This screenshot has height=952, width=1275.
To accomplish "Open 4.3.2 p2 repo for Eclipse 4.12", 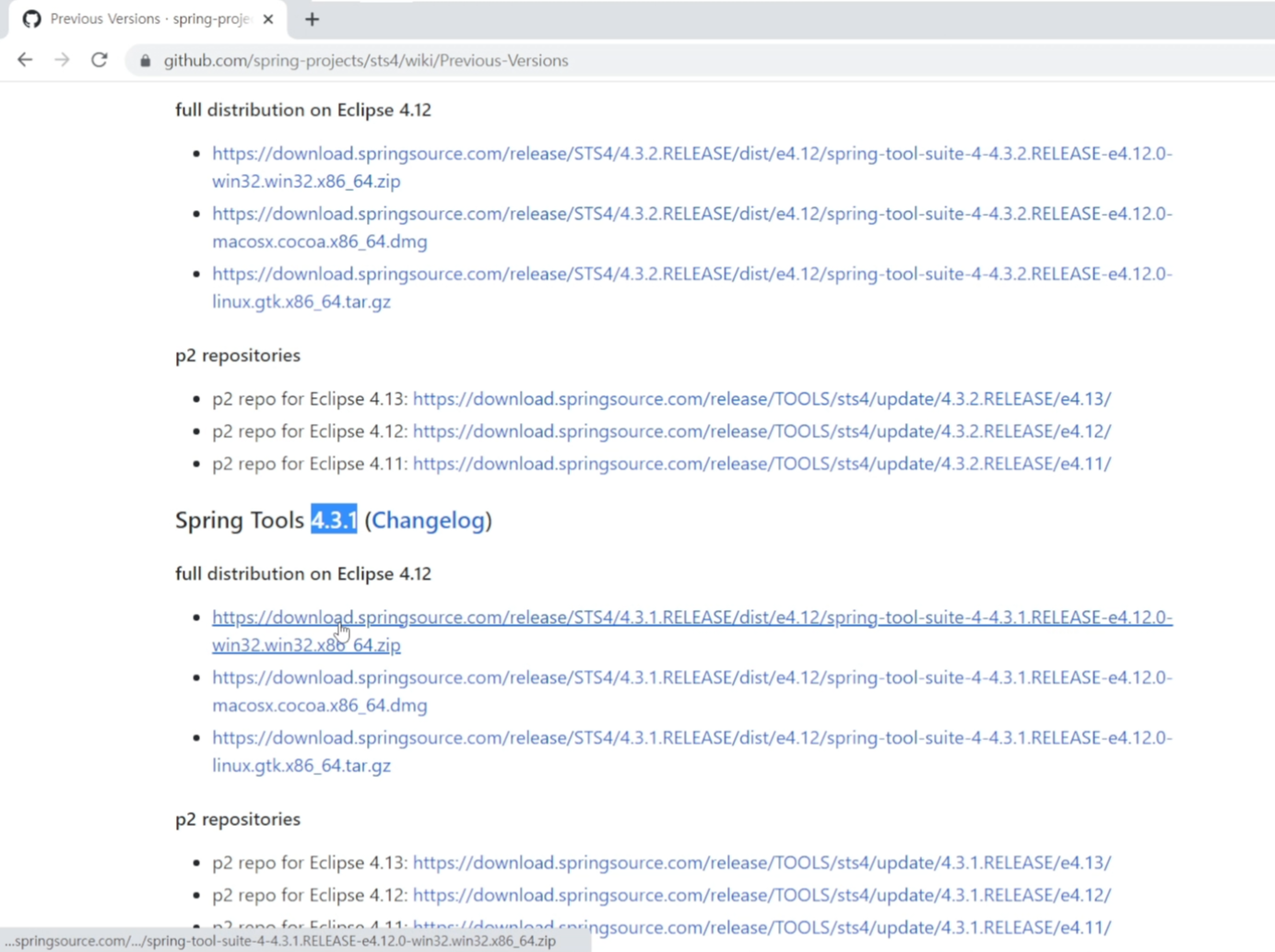I will [761, 431].
